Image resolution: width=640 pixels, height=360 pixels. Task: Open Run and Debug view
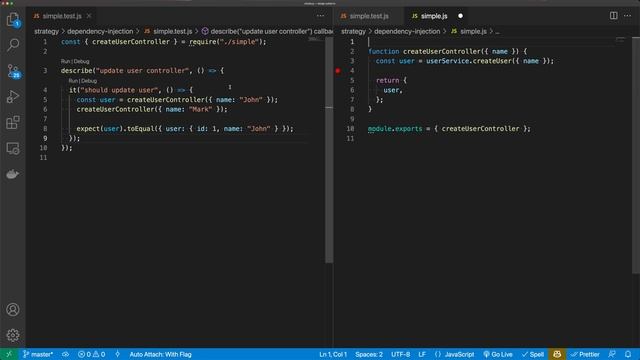pyautogui.click(x=13, y=97)
